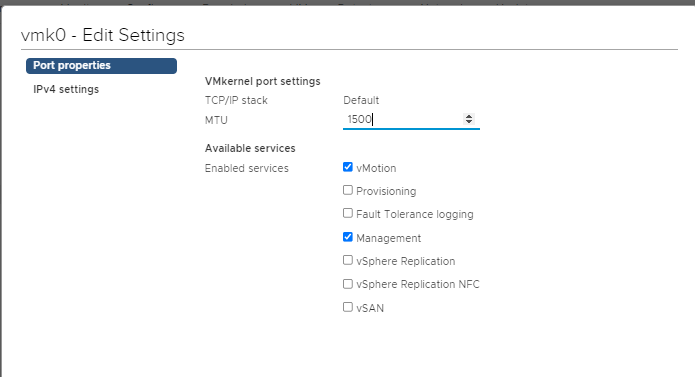The width and height of the screenshot is (695, 377).
Task: Uncheck the Management service checkbox
Action: point(348,237)
